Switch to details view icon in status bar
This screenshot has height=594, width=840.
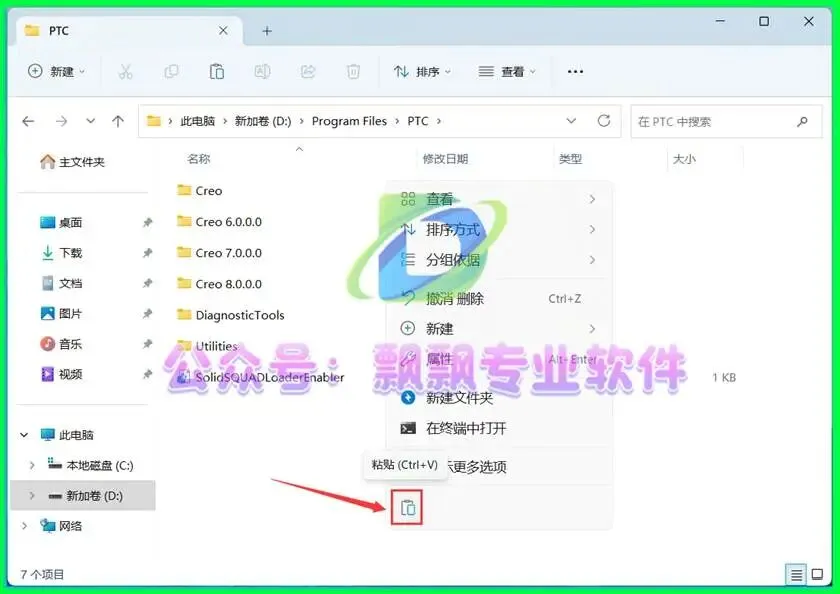(x=796, y=575)
